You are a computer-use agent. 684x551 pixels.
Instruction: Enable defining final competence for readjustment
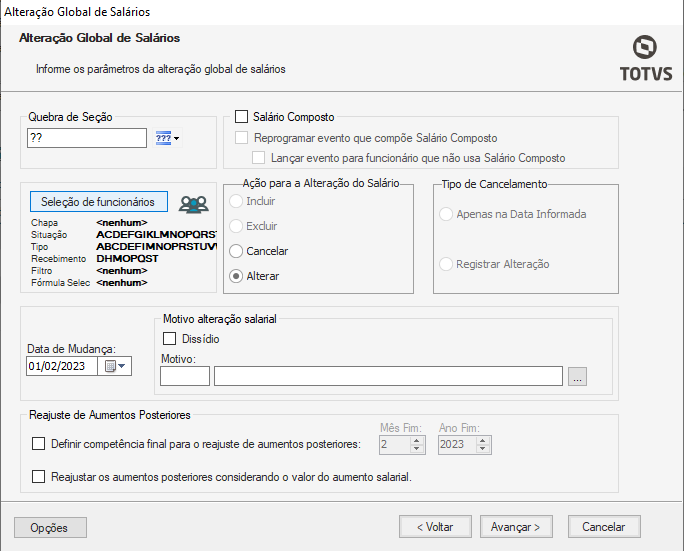(x=39, y=444)
